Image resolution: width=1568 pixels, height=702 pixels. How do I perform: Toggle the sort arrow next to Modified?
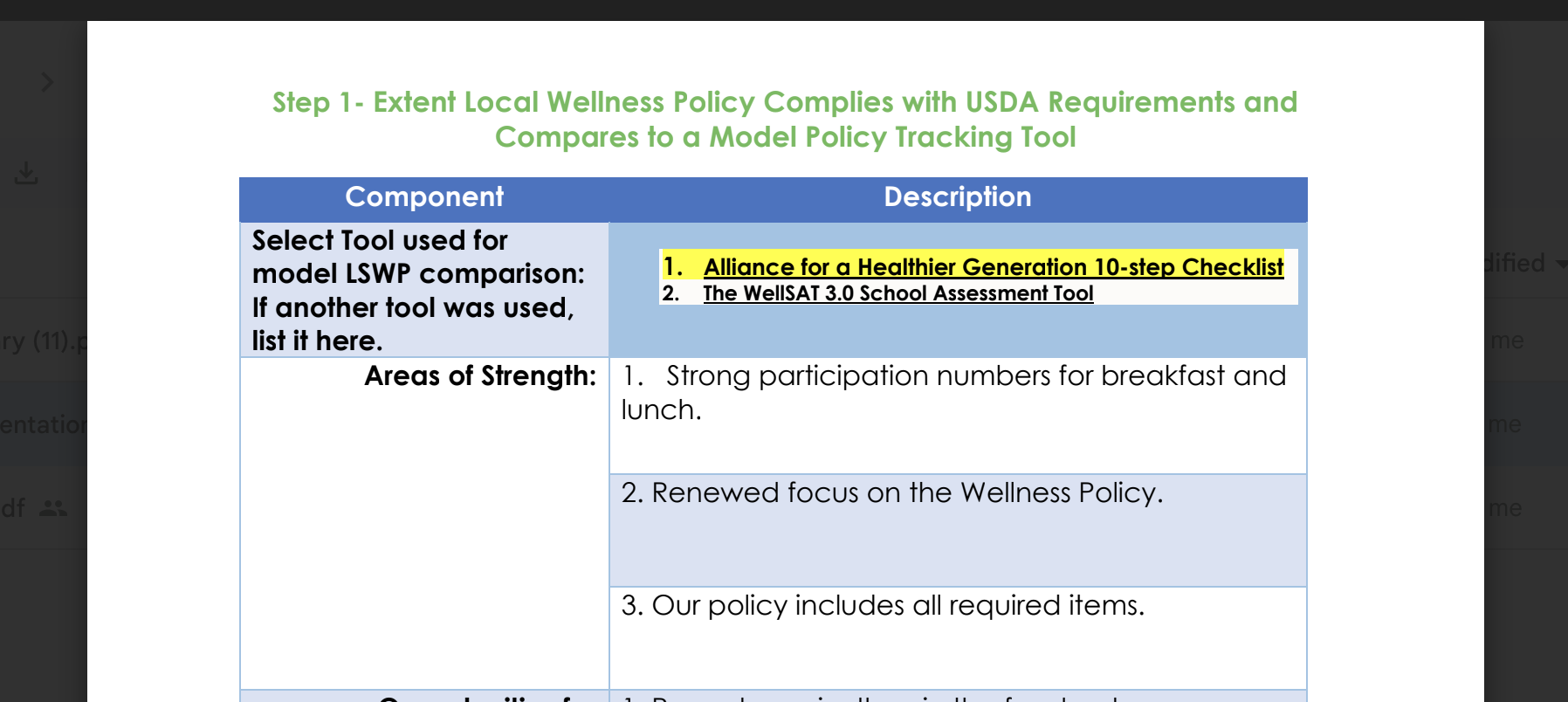point(1561,264)
